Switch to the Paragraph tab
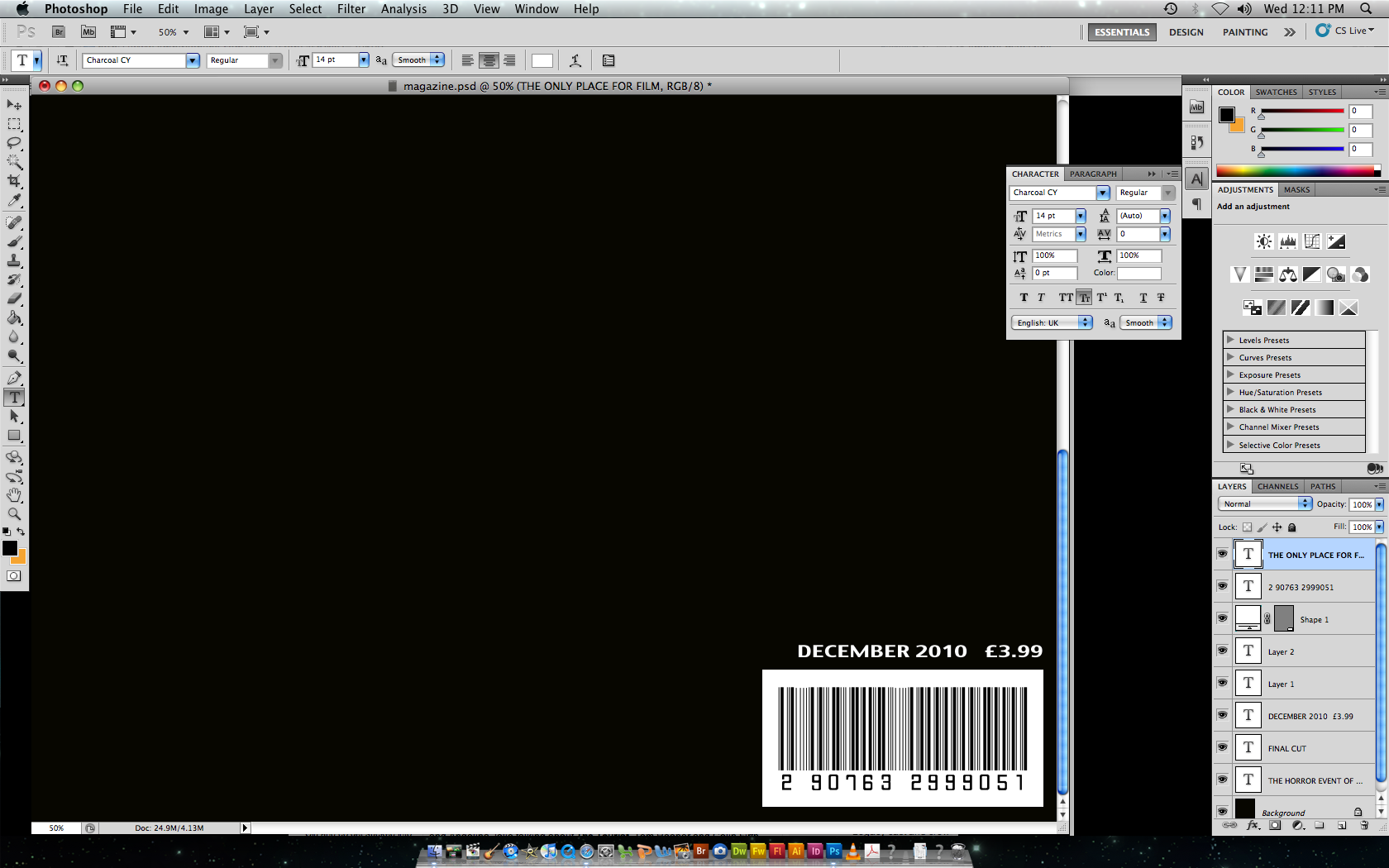The width and height of the screenshot is (1389, 868). tap(1093, 174)
